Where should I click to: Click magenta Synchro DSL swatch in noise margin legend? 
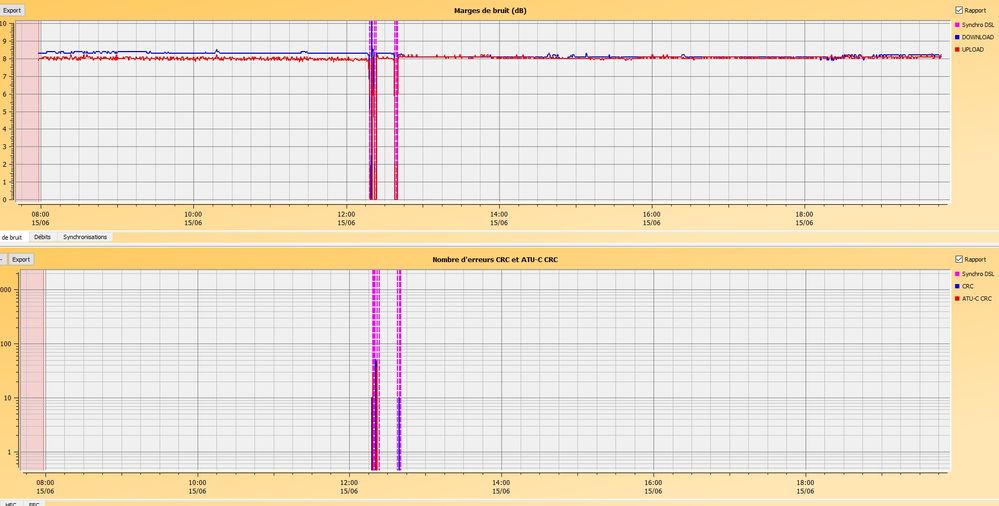[958, 24]
